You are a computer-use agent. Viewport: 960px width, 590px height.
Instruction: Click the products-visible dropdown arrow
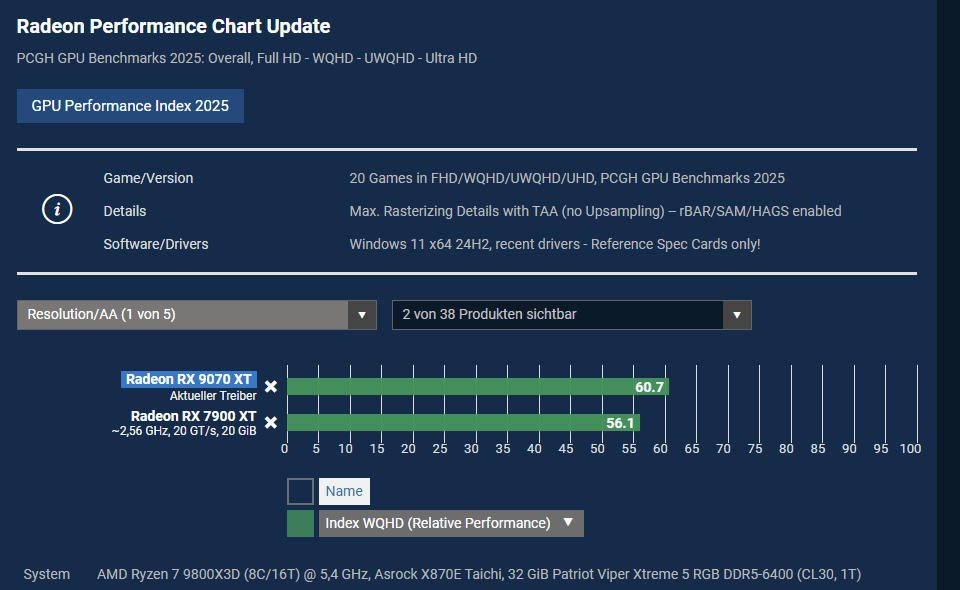[x=737, y=315]
